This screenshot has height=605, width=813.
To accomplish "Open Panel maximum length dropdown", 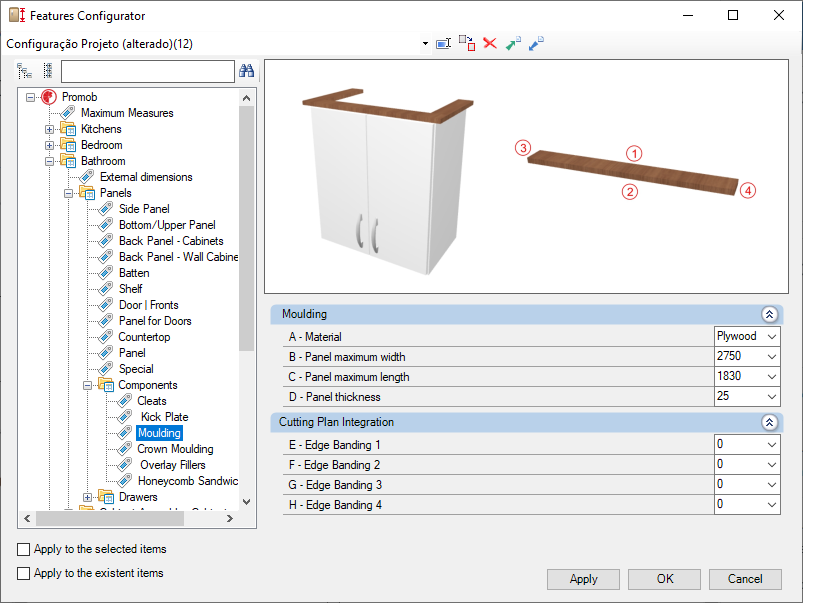I will pyautogui.click(x=772, y=377).
